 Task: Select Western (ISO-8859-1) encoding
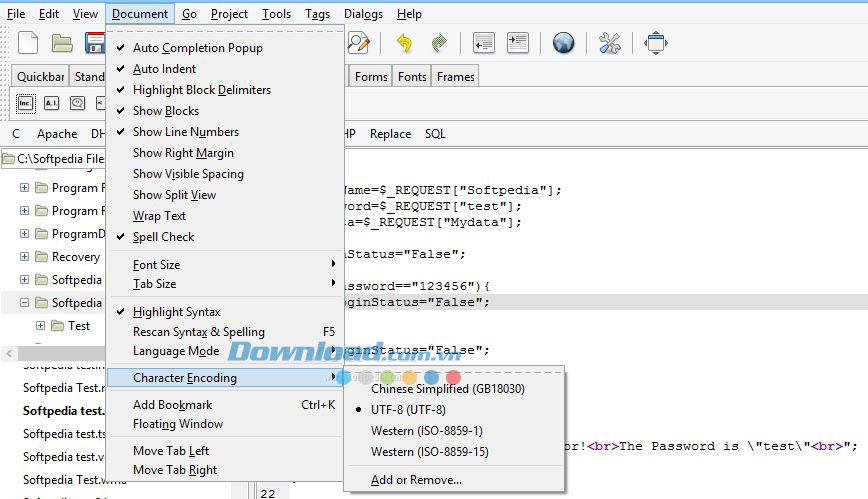pos(426,431)
